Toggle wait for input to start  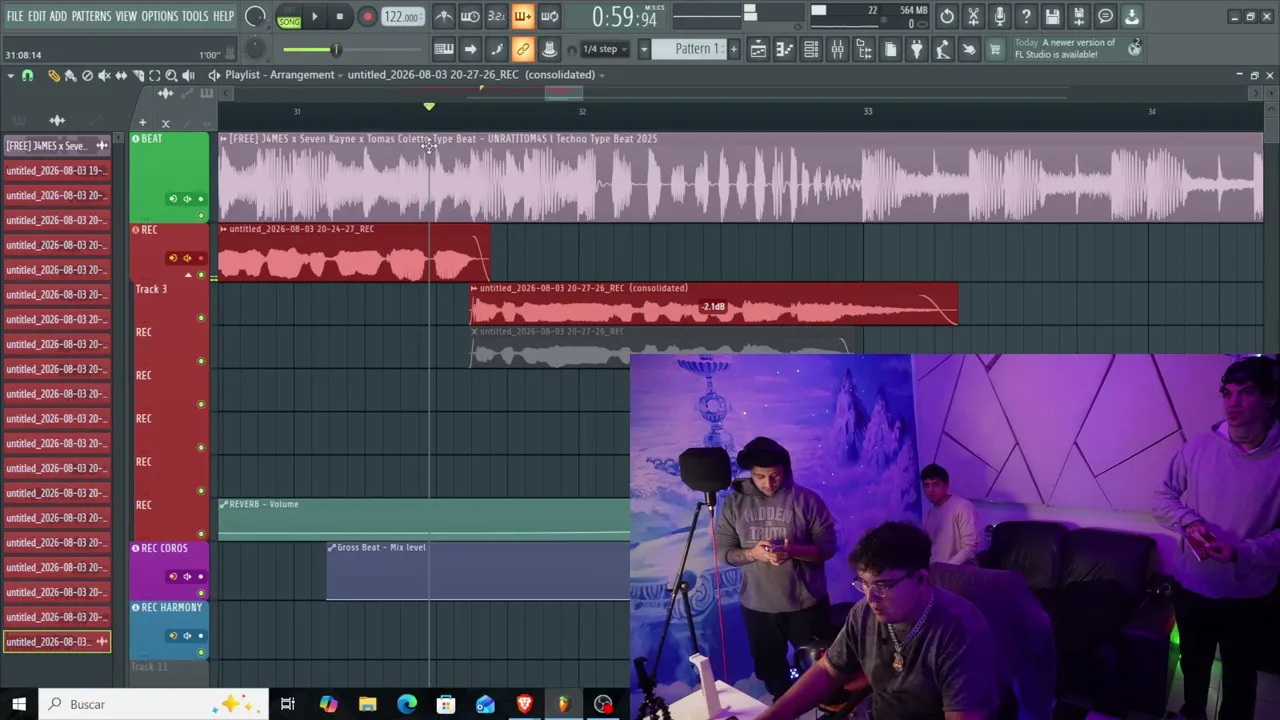470,16
